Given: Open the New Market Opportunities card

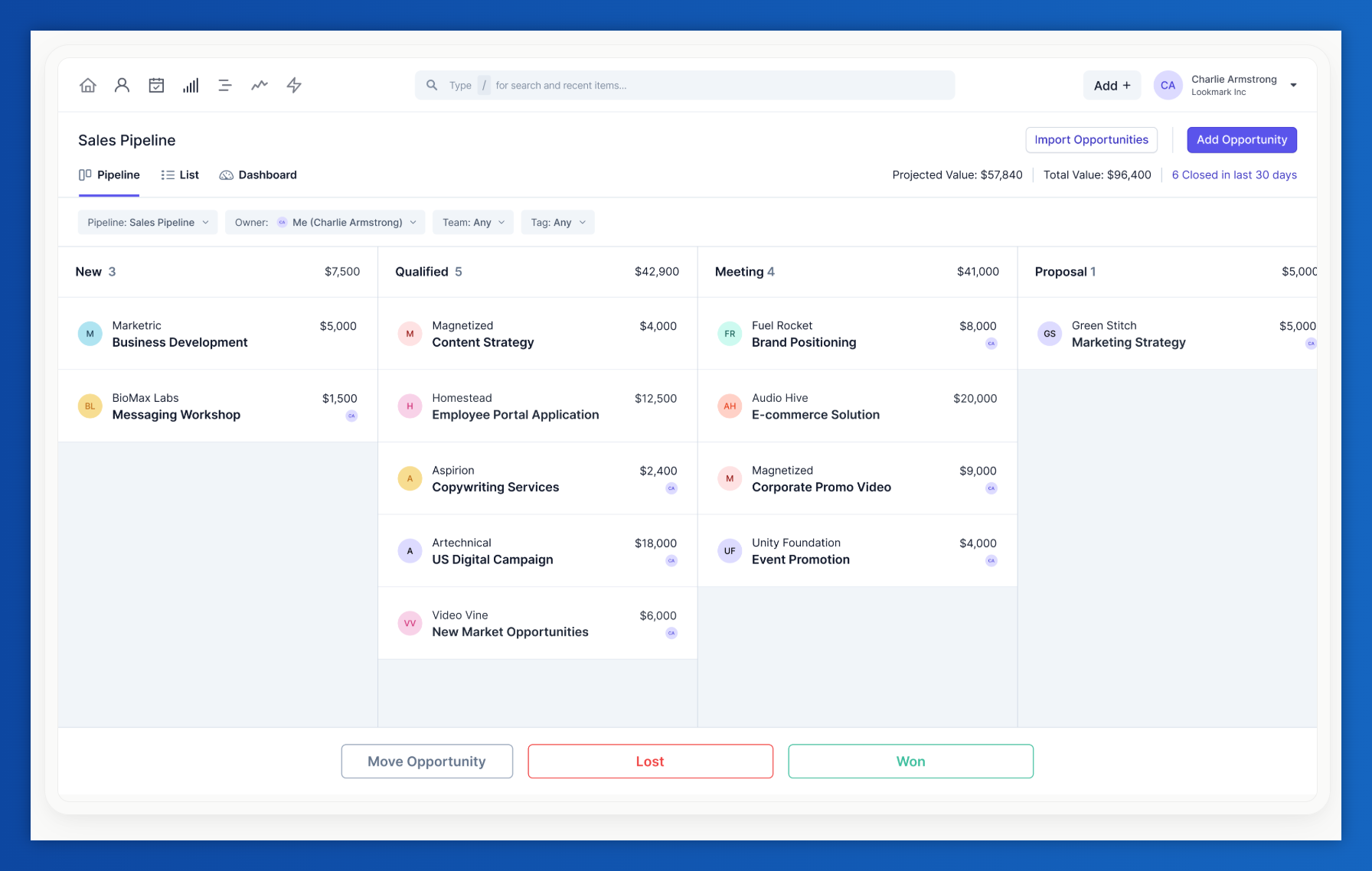Looking at the screenshot, I should (x=537, y=623).
